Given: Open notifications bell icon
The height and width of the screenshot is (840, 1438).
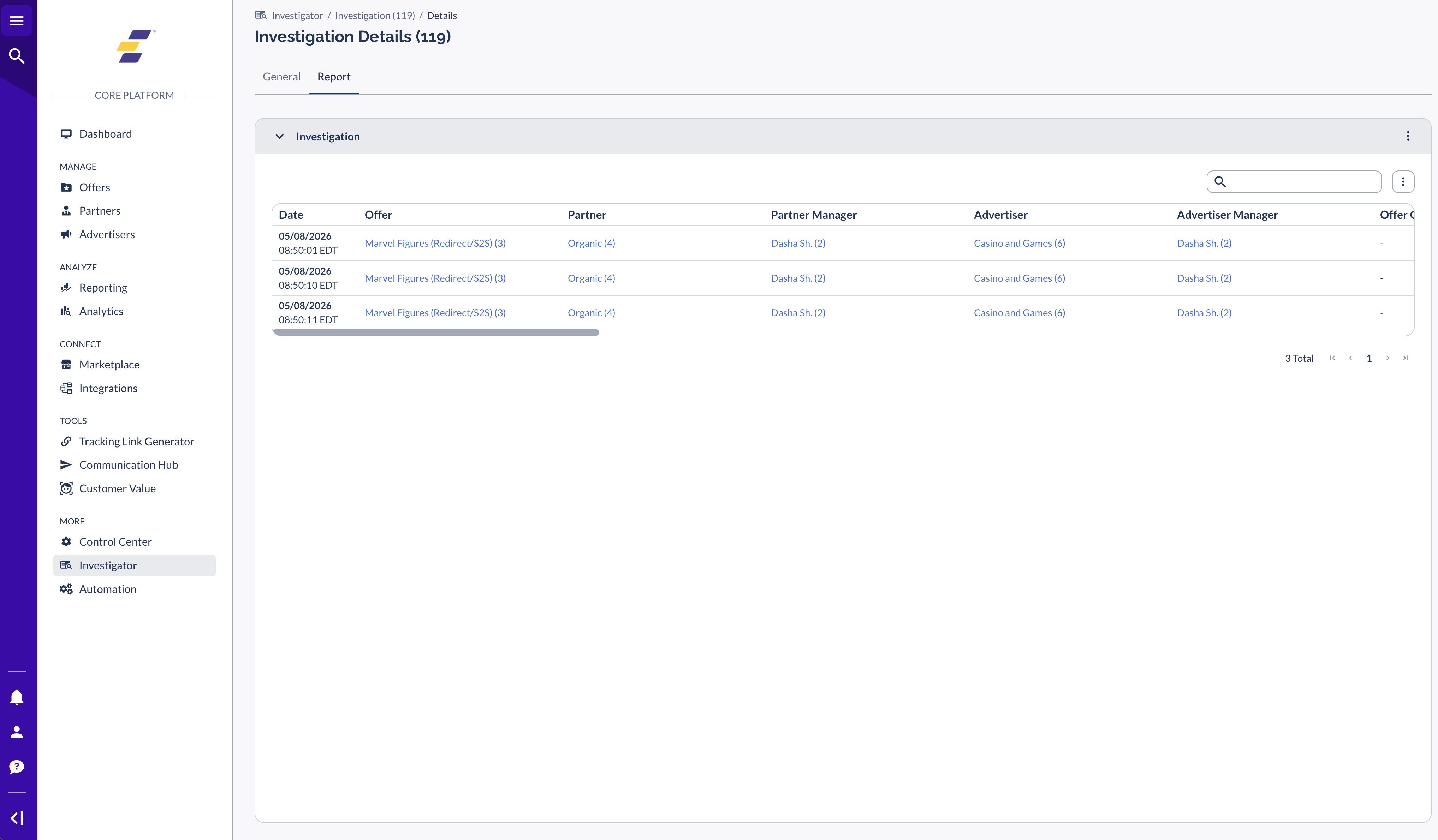Looking at the screenshot, I should 17,697.
